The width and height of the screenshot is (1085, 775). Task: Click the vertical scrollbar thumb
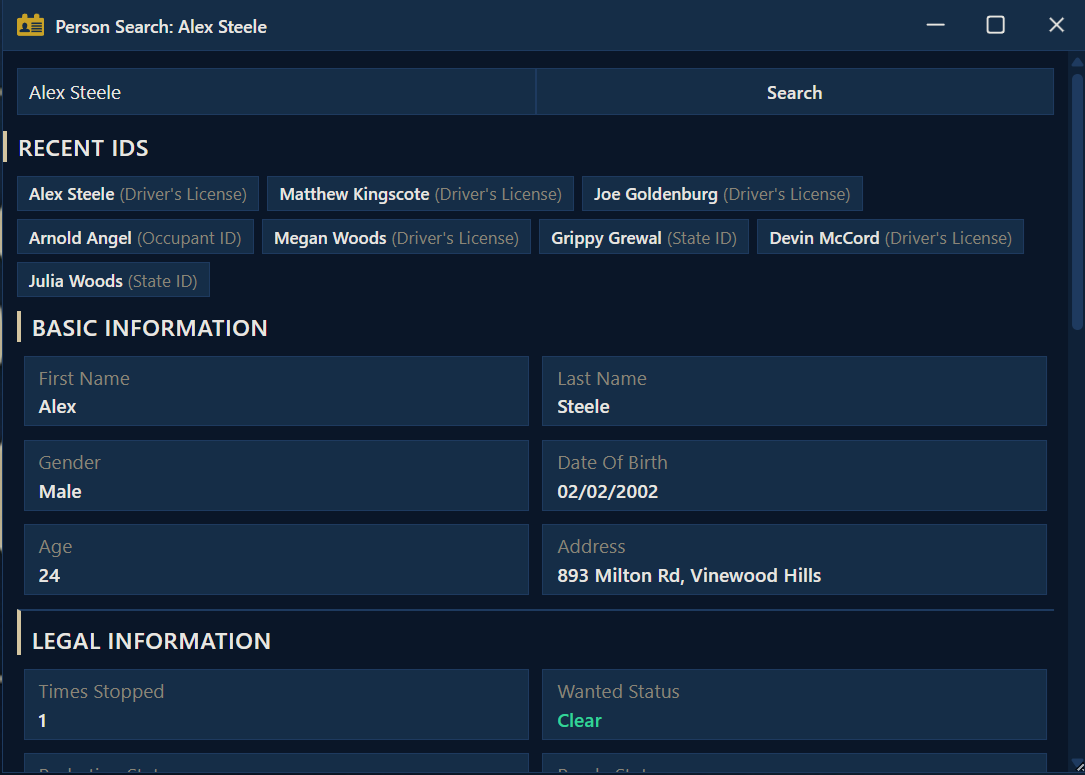coord(1077,200)
